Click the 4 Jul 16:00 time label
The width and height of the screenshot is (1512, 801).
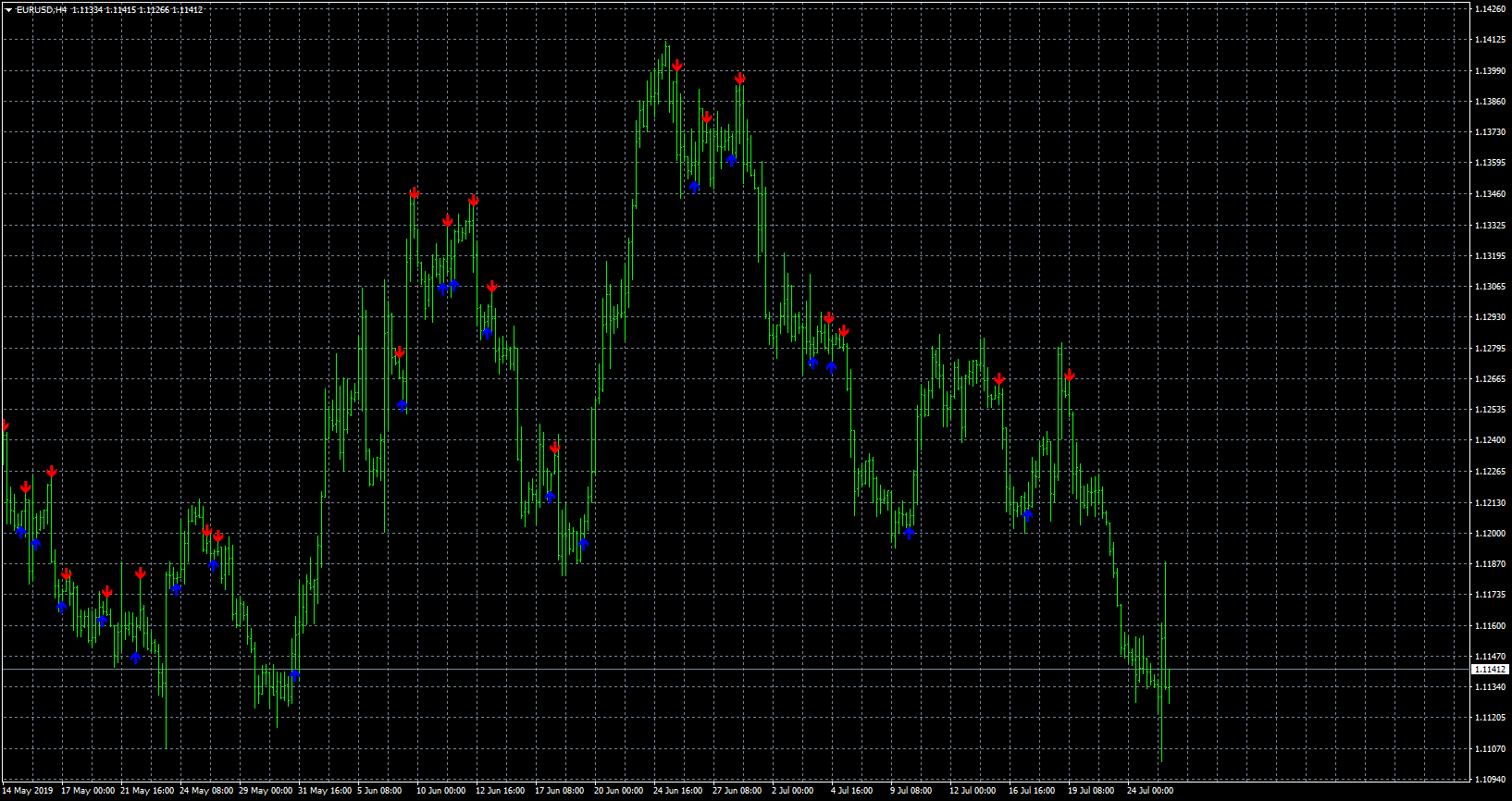[x=852, y=790]
